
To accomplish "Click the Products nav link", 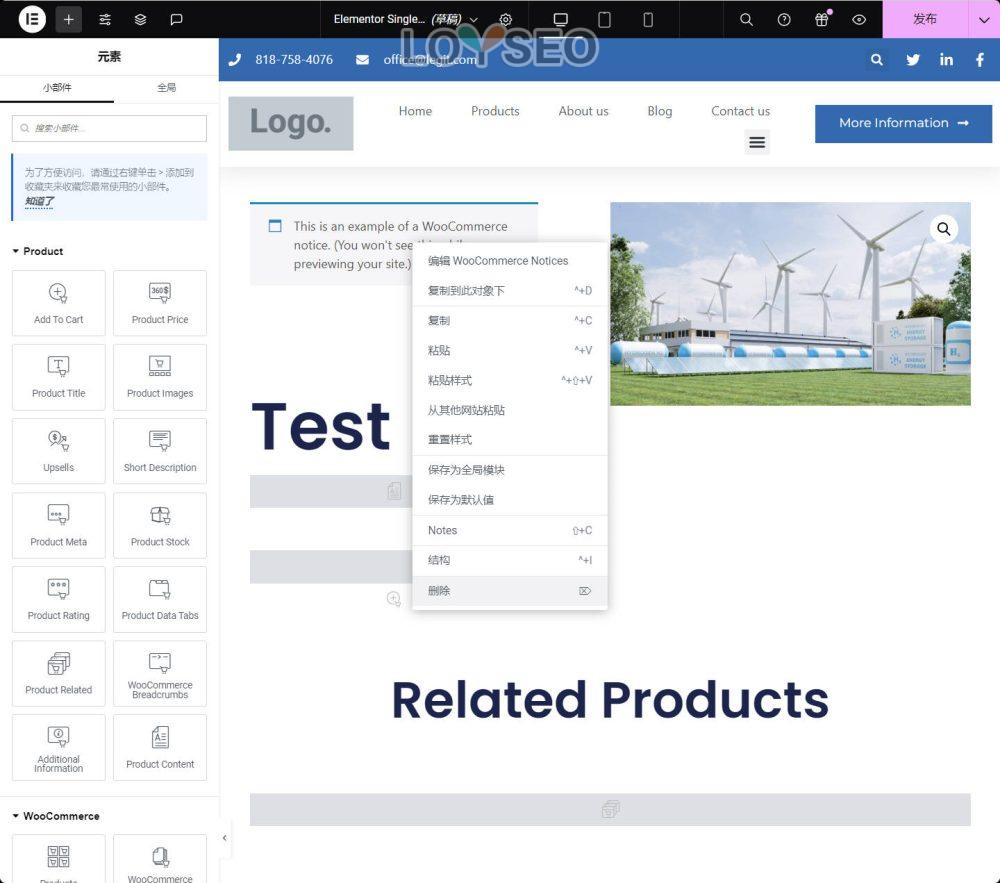I will [495, 111].
